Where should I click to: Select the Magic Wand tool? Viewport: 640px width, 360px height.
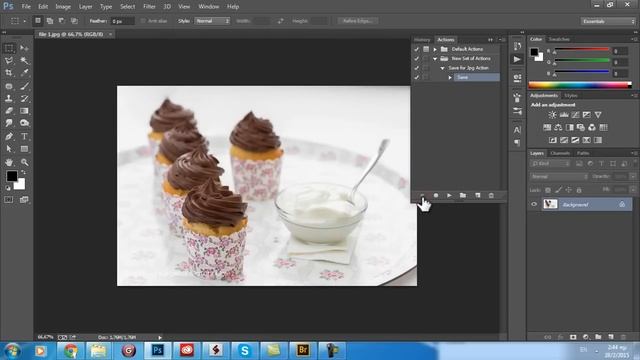[x=24, y=61]
